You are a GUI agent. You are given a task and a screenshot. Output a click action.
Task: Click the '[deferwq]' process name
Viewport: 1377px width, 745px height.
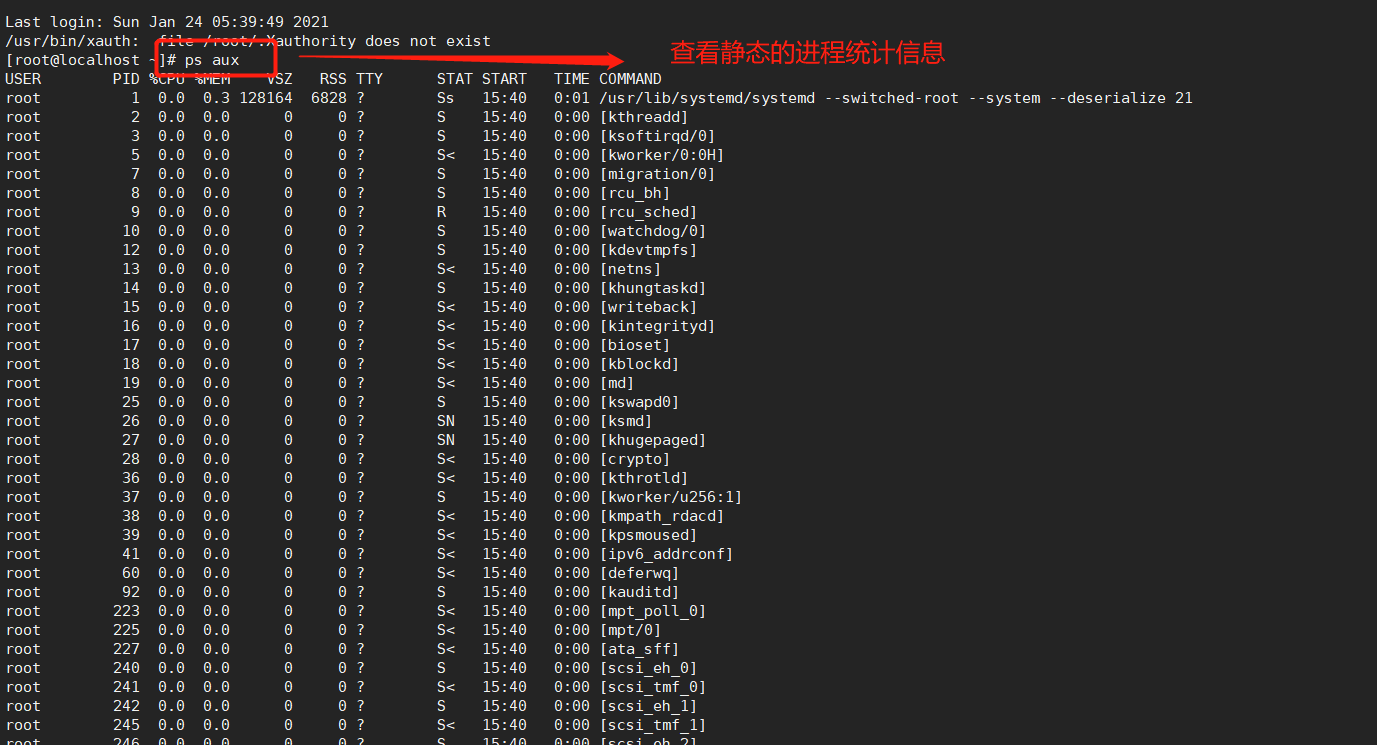click(639, 573)
